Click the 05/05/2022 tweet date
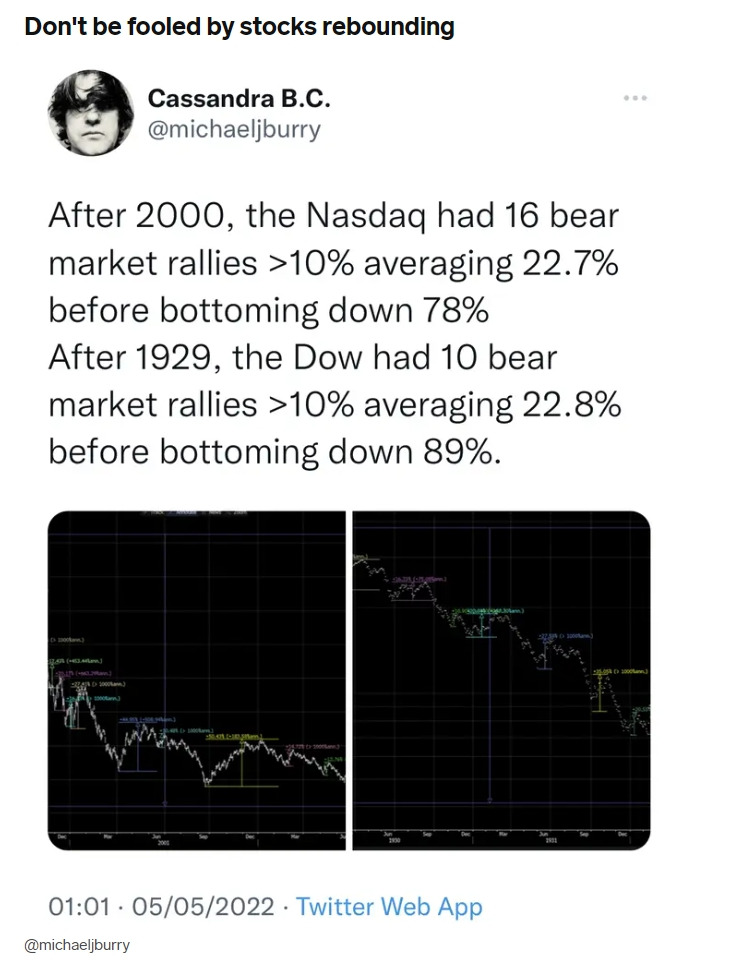 tap(203, 907)
